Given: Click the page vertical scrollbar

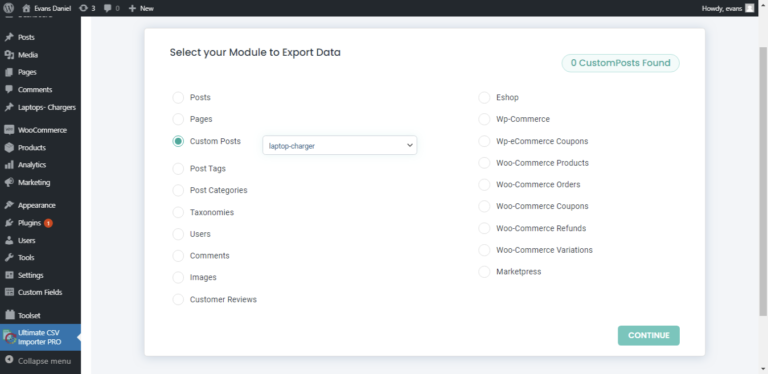Looking at the screenshot, I should click(x=763, y=181).
